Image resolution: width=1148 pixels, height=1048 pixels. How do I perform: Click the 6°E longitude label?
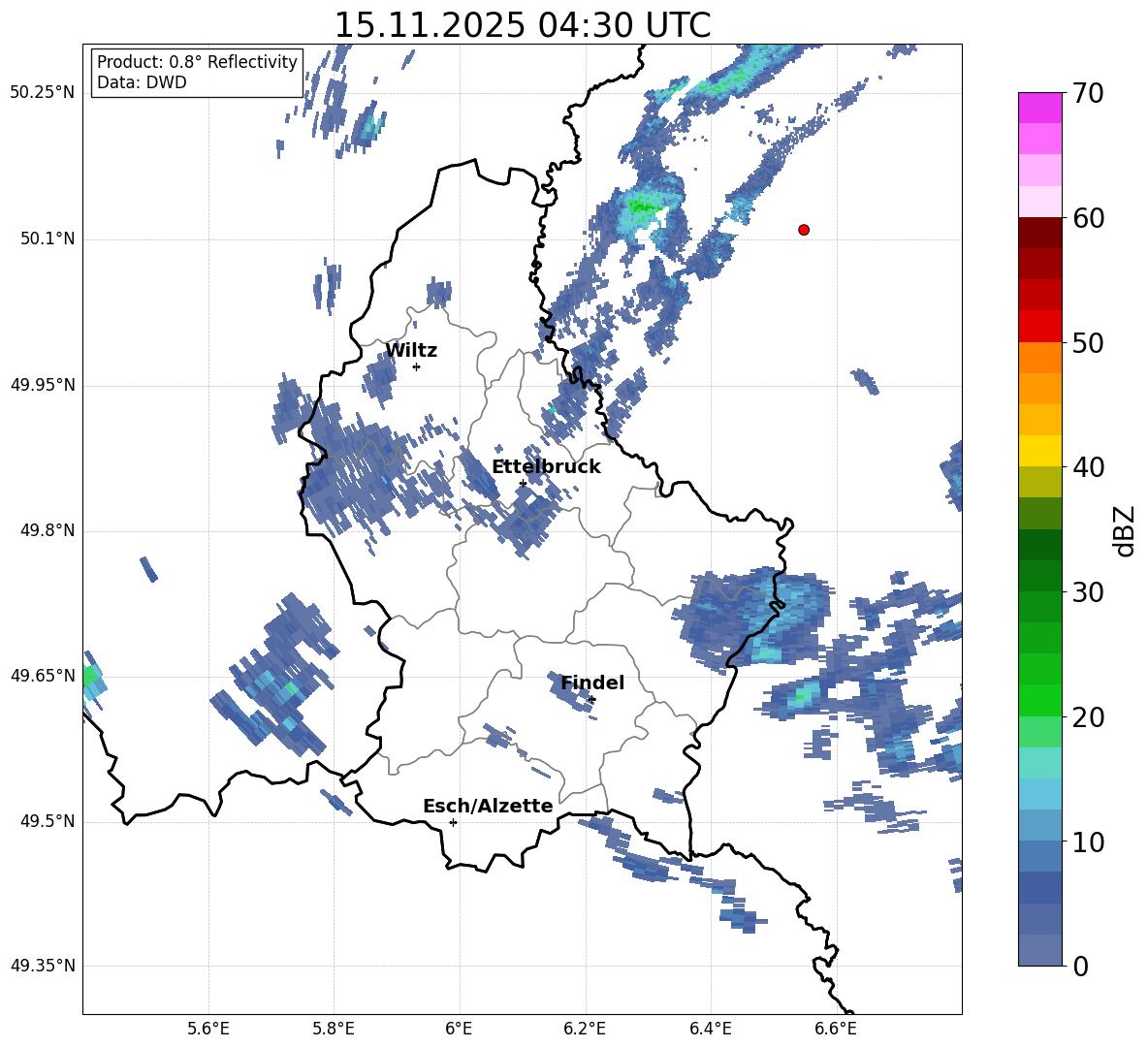click(459, 1029)
